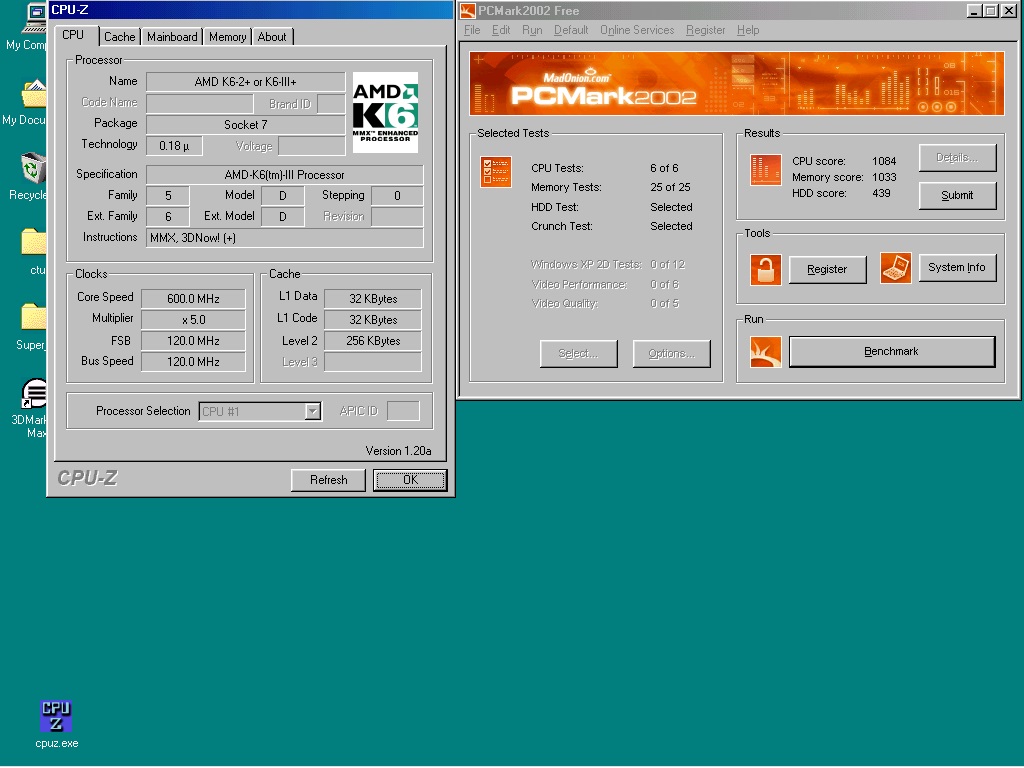
Task: Open the Edit menu in PCMark2002
Action: pyautogui.click(x=501, y=30)
